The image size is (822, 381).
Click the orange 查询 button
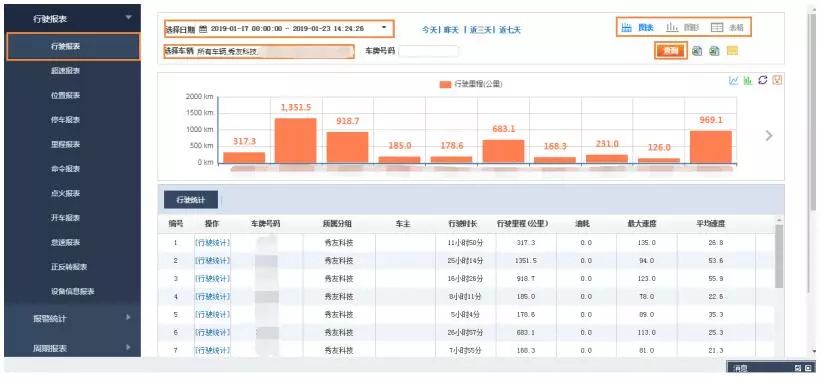point(670,51)
